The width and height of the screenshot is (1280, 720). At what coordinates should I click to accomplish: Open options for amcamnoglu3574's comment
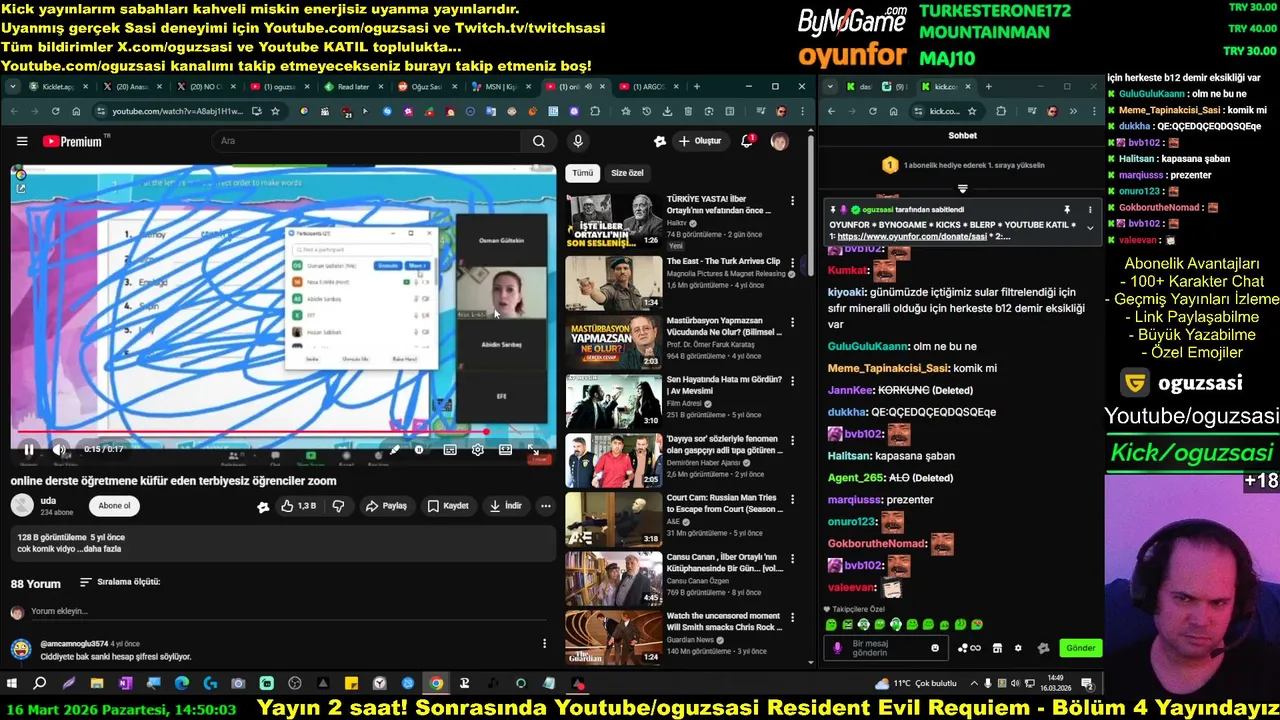point(545,644)
